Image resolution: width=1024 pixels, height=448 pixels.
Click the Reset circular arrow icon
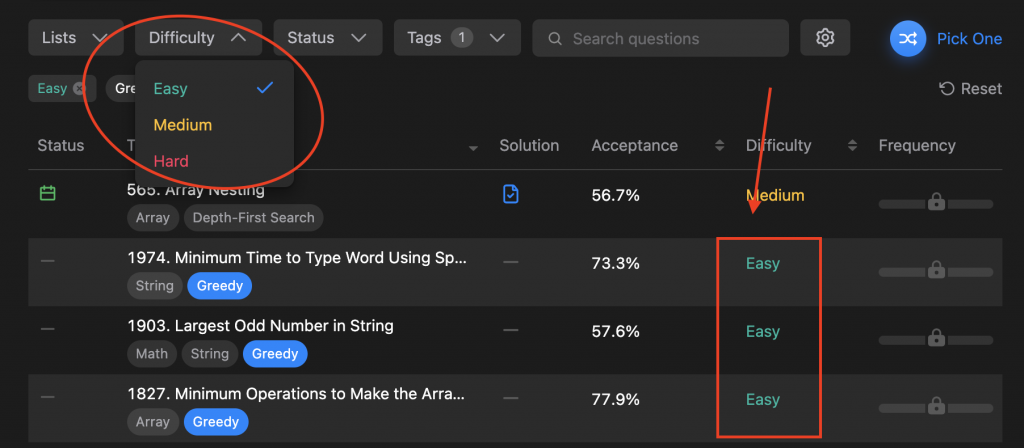click(x=947, y=89)
